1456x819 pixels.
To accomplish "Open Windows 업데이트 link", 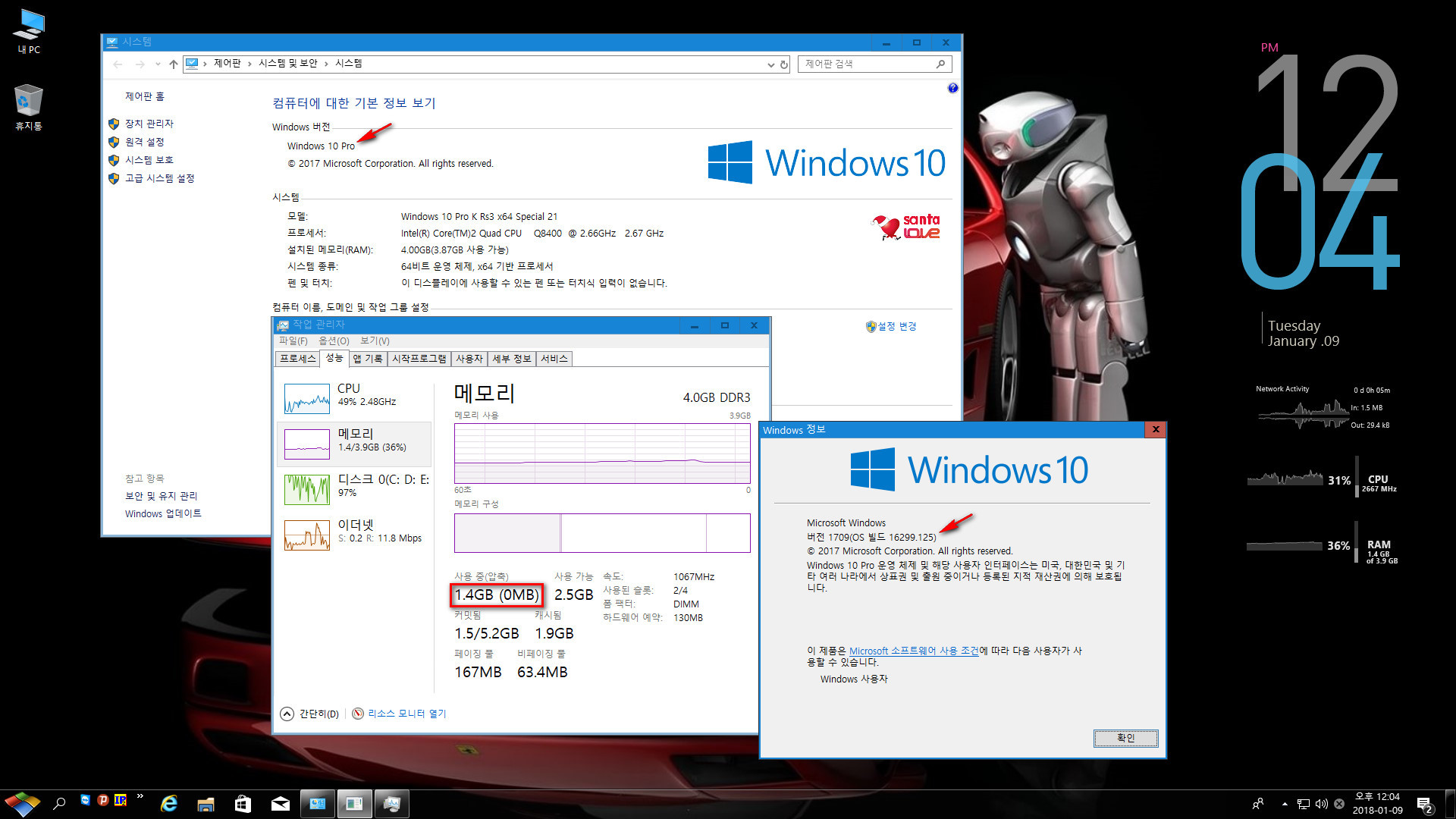I will coord(163,513).
